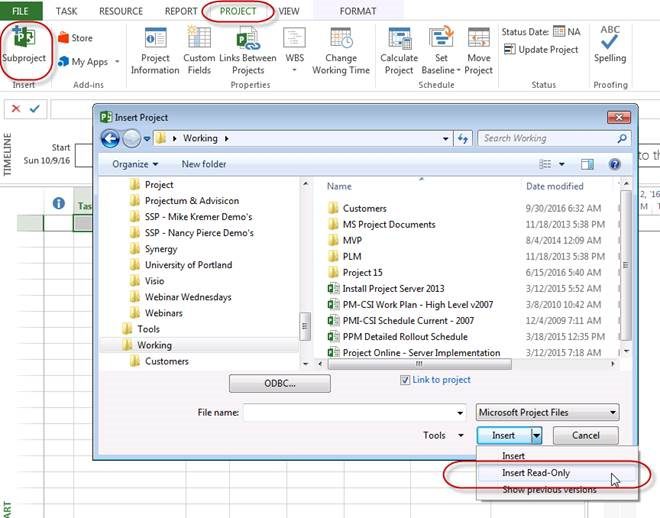
Task: Click Update Project in Status group
Action: (x=541, y=50)
